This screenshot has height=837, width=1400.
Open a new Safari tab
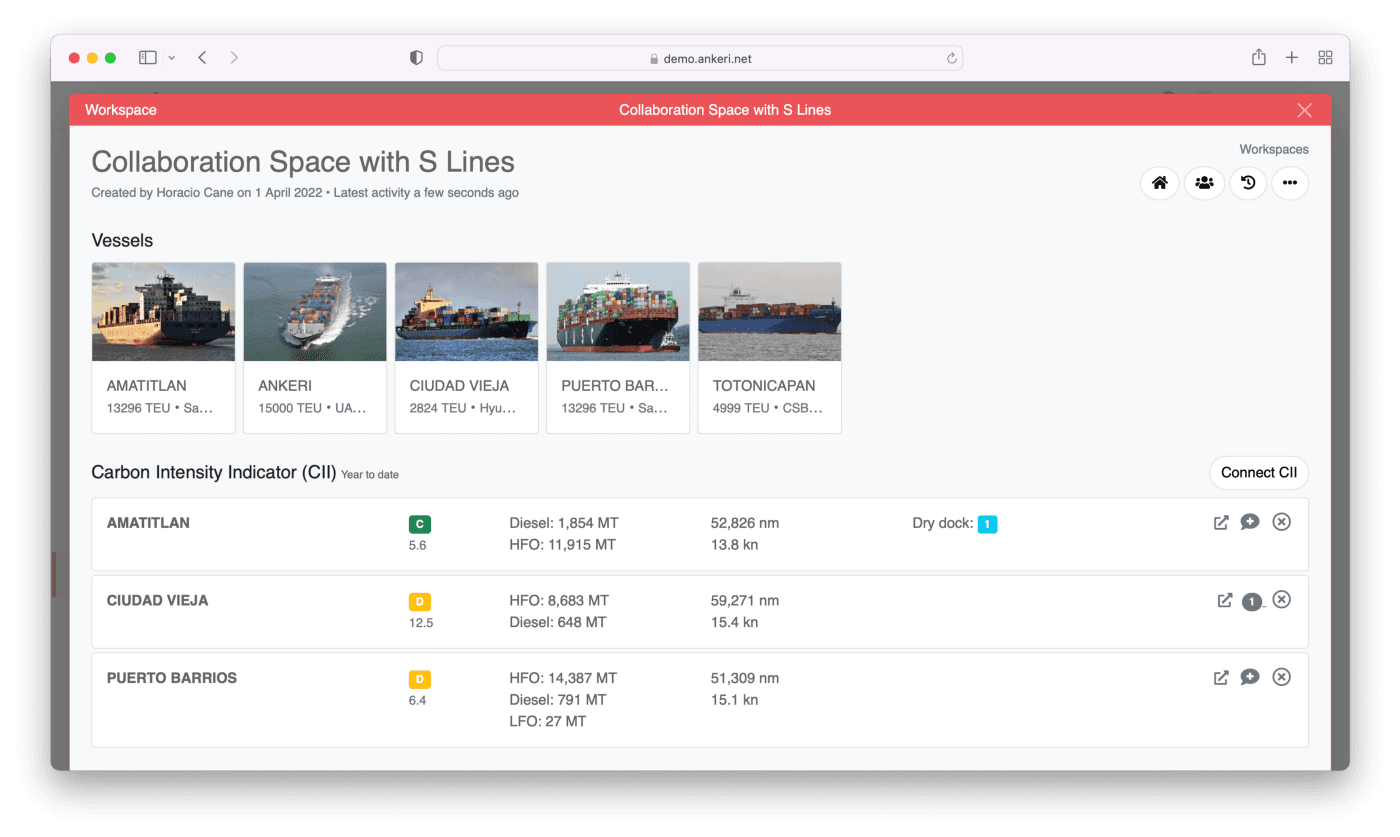(1292, 58)
